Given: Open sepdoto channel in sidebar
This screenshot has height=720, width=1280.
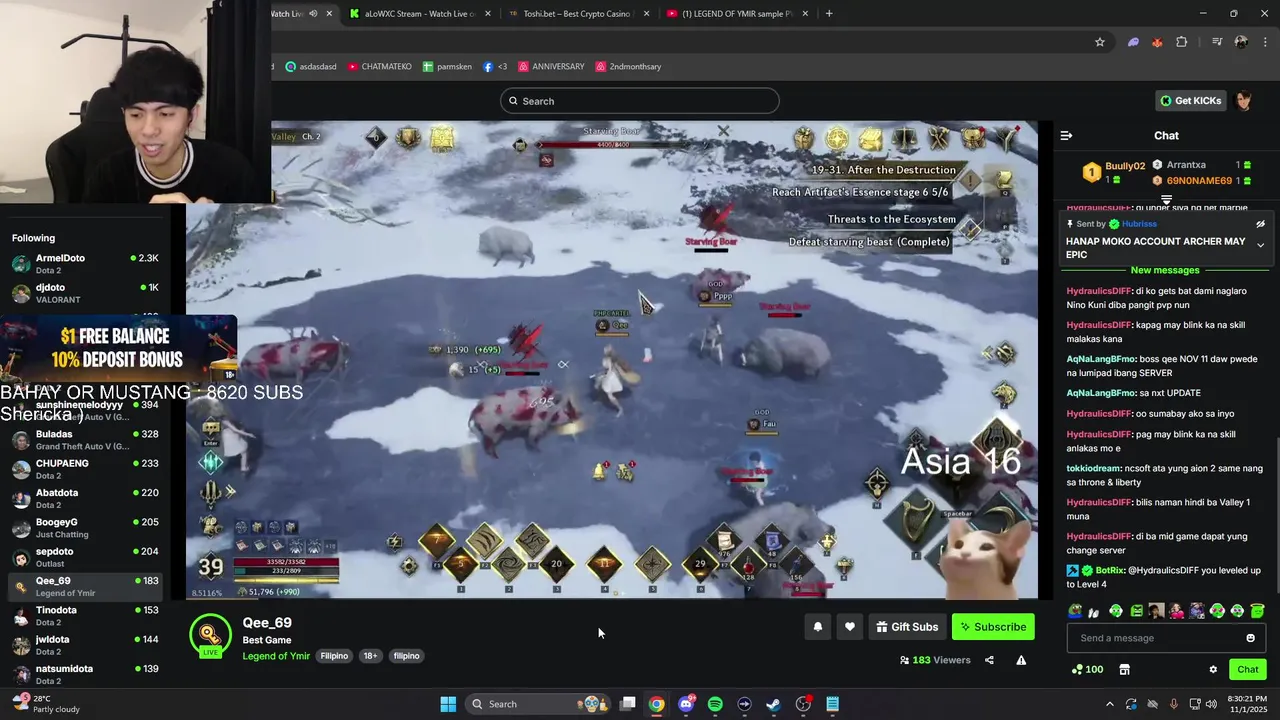Looking at the screenshot, I should [85, 557].
